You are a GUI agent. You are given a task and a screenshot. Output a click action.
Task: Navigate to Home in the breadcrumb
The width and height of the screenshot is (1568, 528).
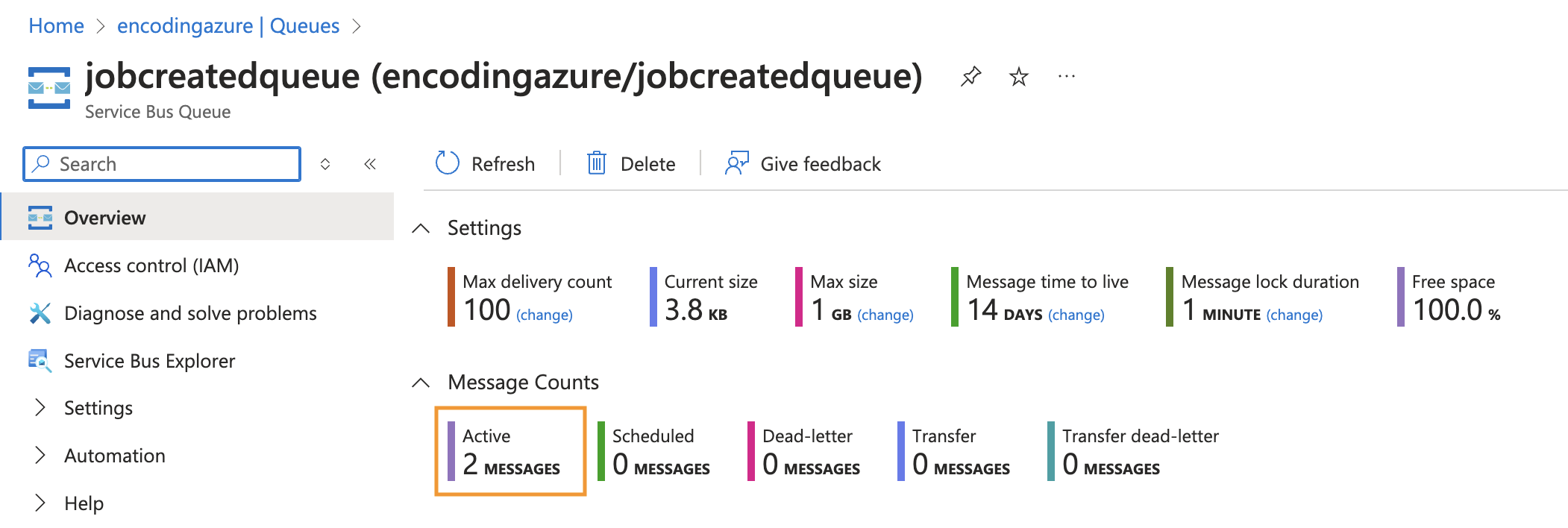55,25
